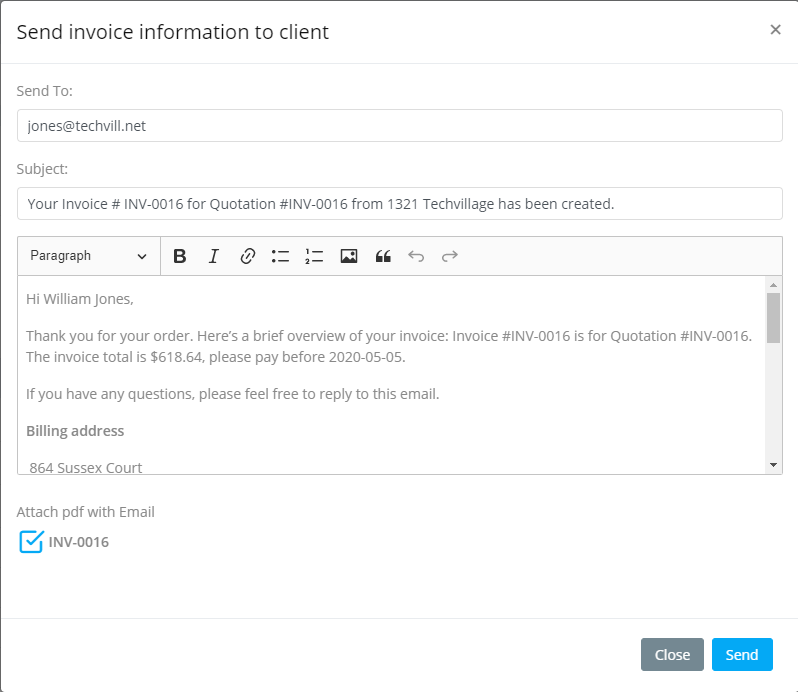
Task: Toggle bold formatting in editor toolbar
Action: click(x=180, y=256)
